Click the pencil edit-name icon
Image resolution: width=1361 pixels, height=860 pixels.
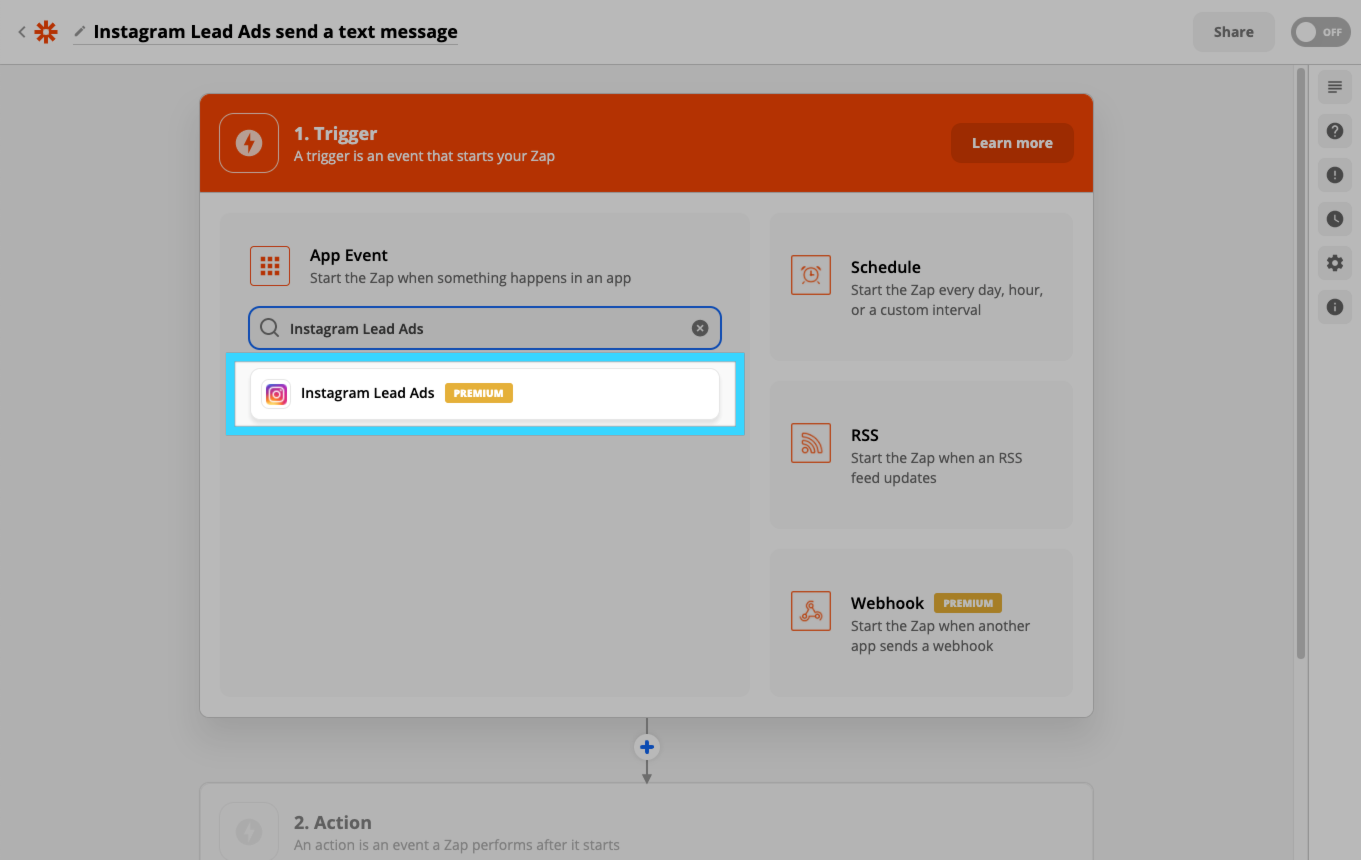[x=80, y=32]
